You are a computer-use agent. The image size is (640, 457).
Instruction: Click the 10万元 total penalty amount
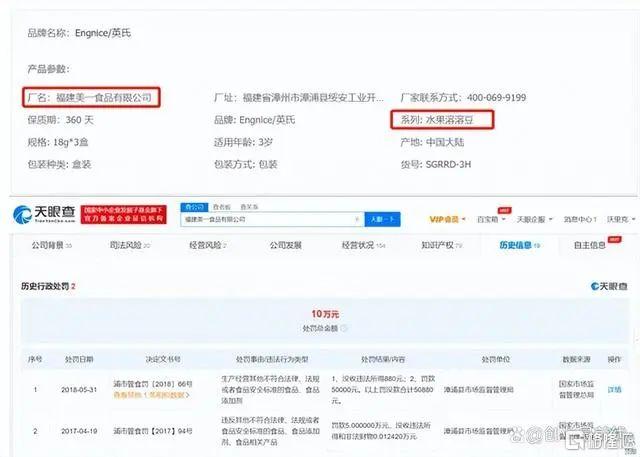click(325, 314)
